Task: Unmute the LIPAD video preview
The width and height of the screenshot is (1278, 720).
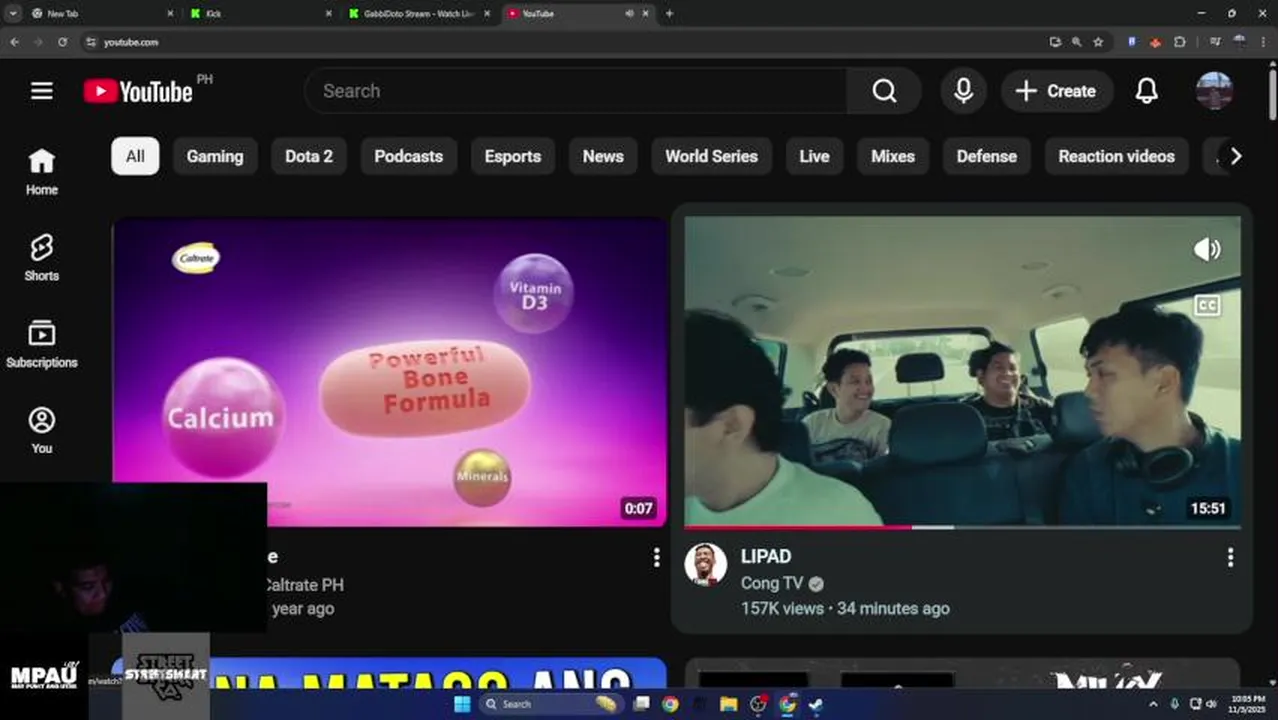Action: pos(1207,249)
